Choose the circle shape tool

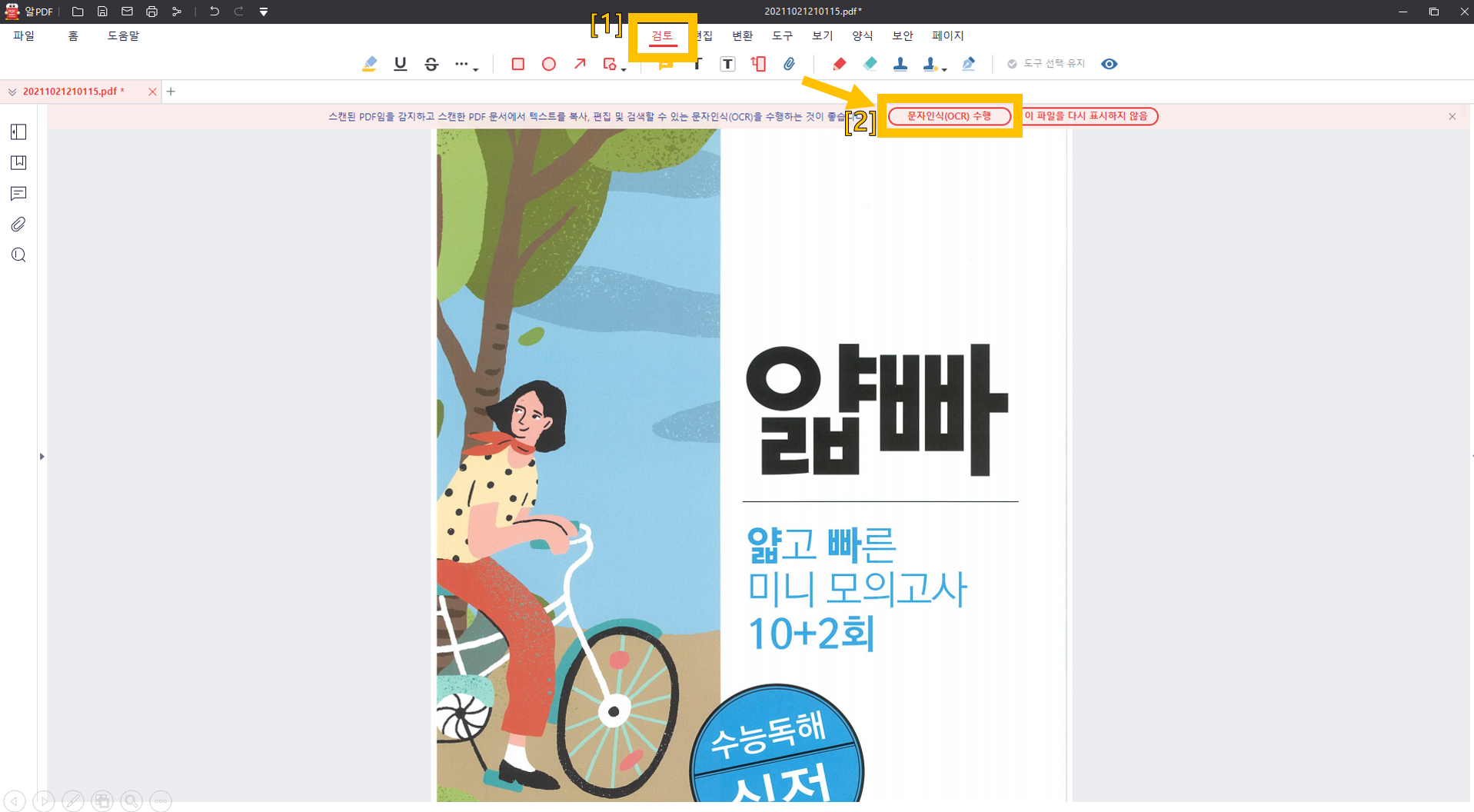549,64
